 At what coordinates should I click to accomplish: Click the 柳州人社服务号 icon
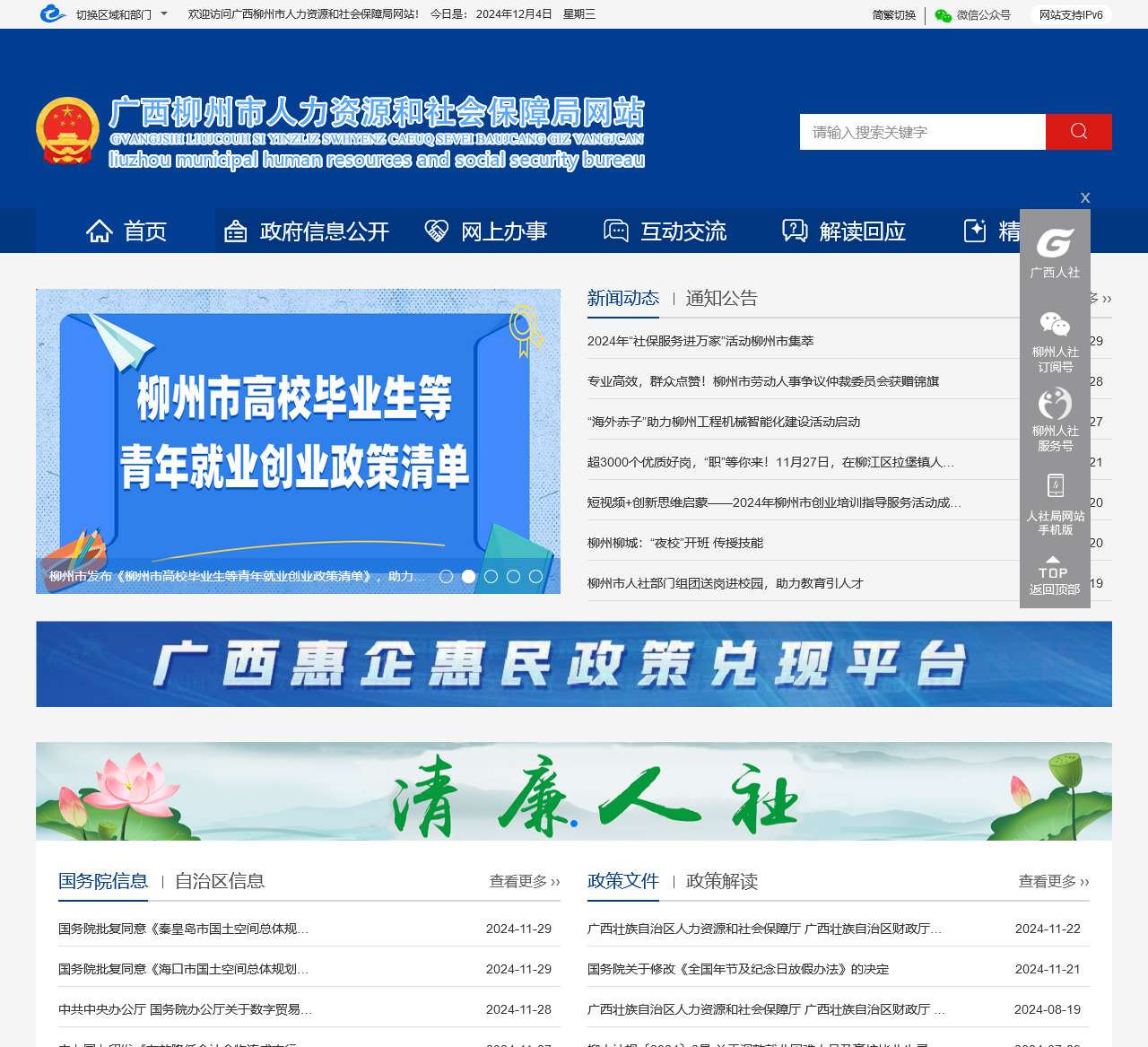pyautogui.click(x=1055, y=403)
